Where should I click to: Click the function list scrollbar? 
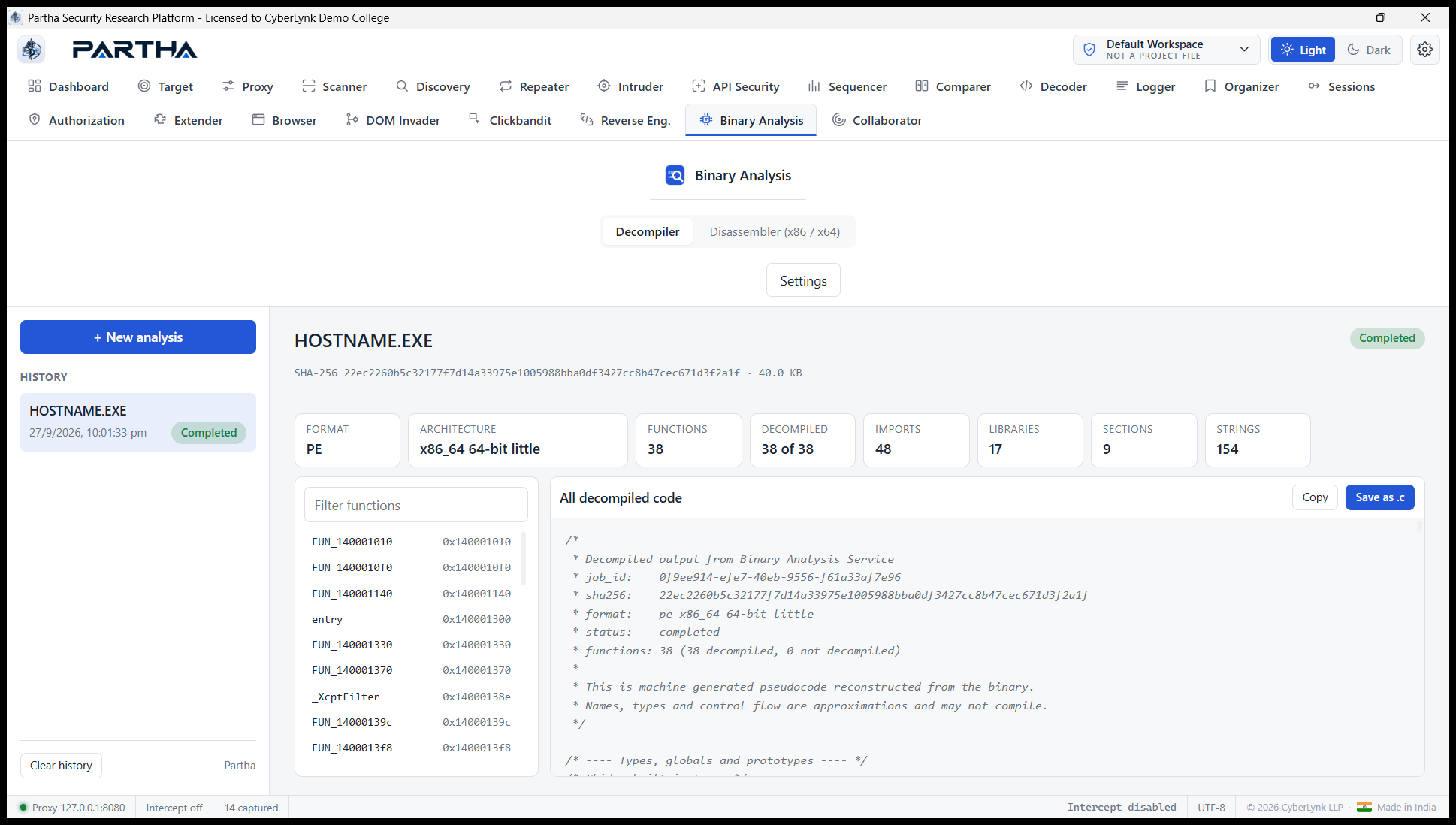tap(523, 558)
